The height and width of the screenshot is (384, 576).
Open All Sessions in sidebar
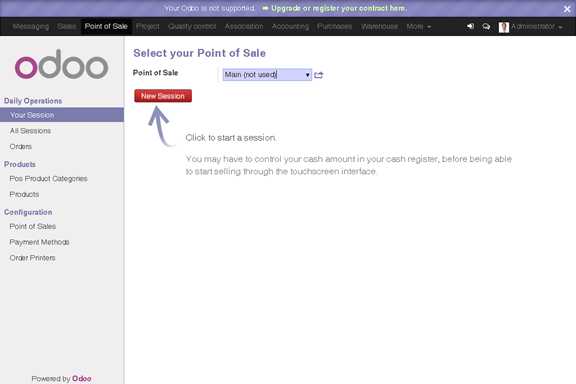[x=30, y=131]
